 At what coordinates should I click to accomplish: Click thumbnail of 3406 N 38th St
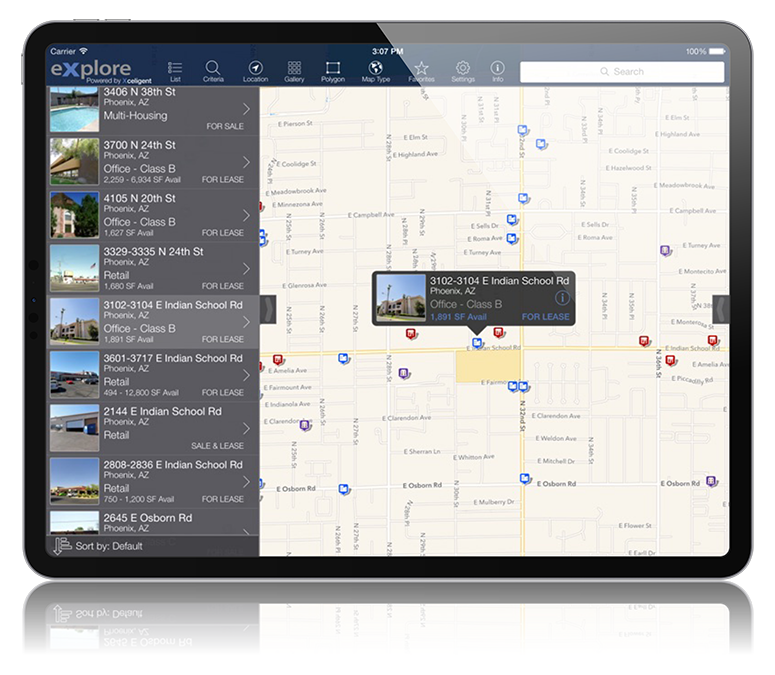tap(74, 109)
